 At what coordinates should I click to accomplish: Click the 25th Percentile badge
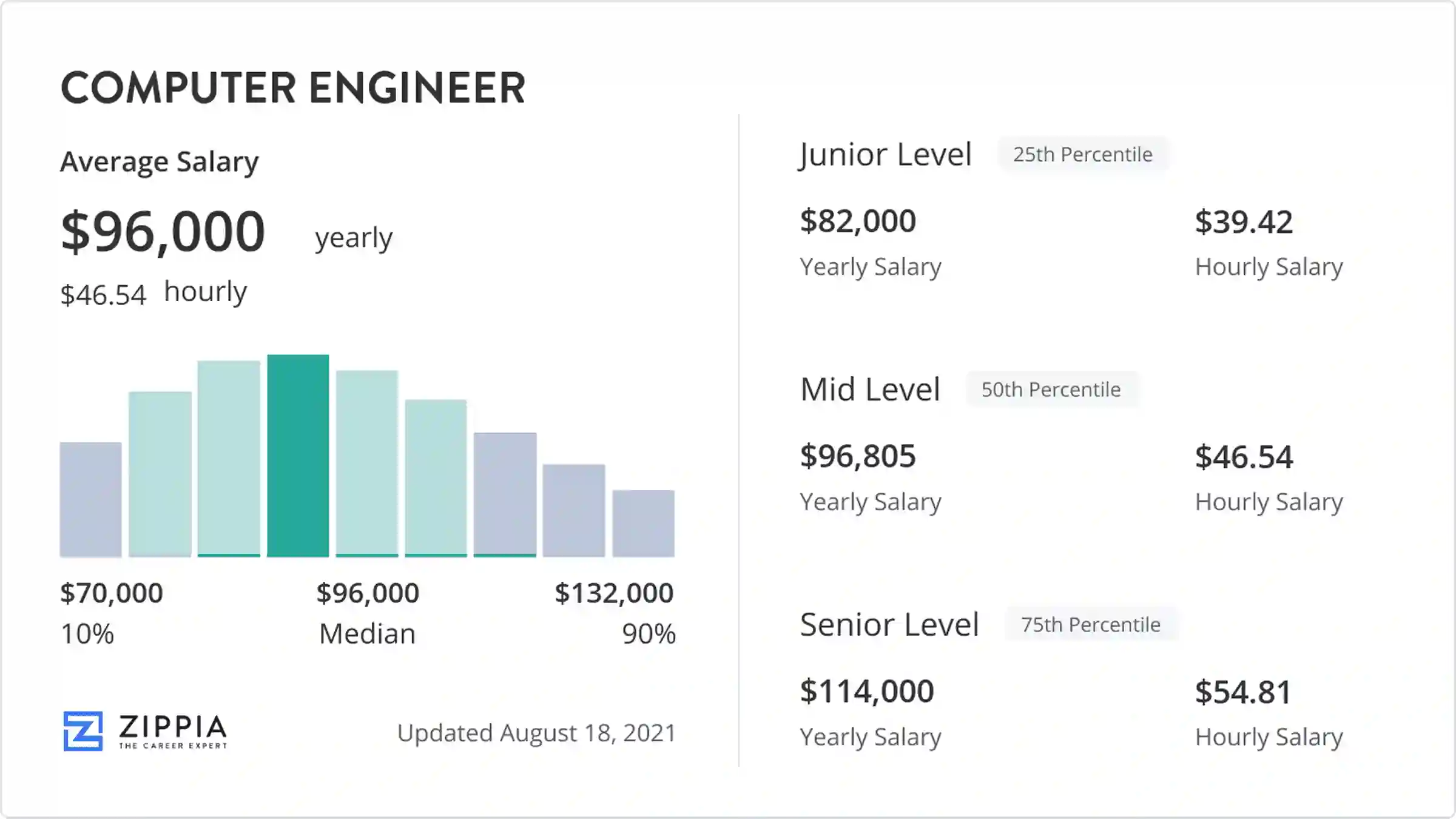tap(1082, 154)
